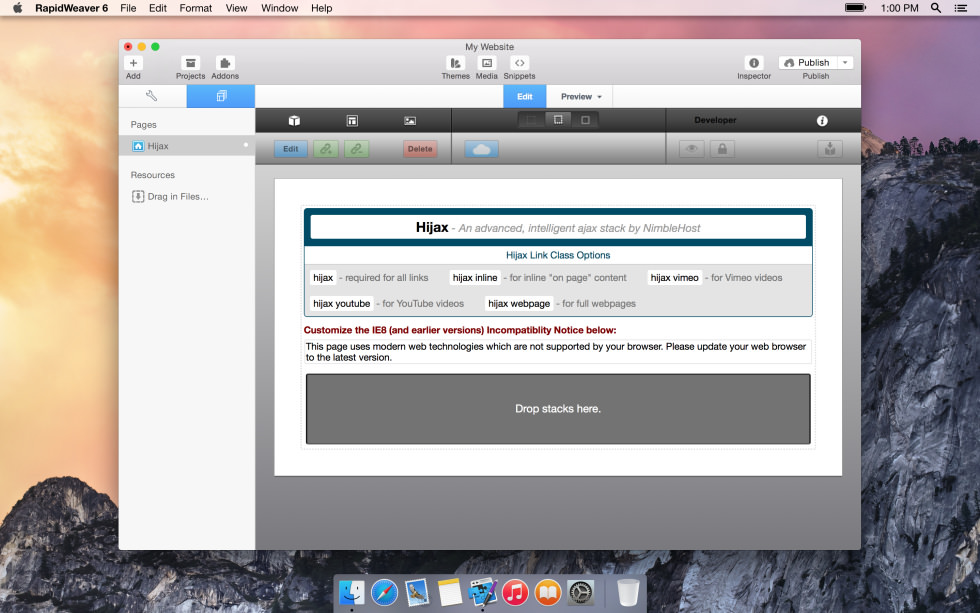Viewport: 980px width, 613px height.
Task: Open Spotlight search icon
Action: coord(936,8)
